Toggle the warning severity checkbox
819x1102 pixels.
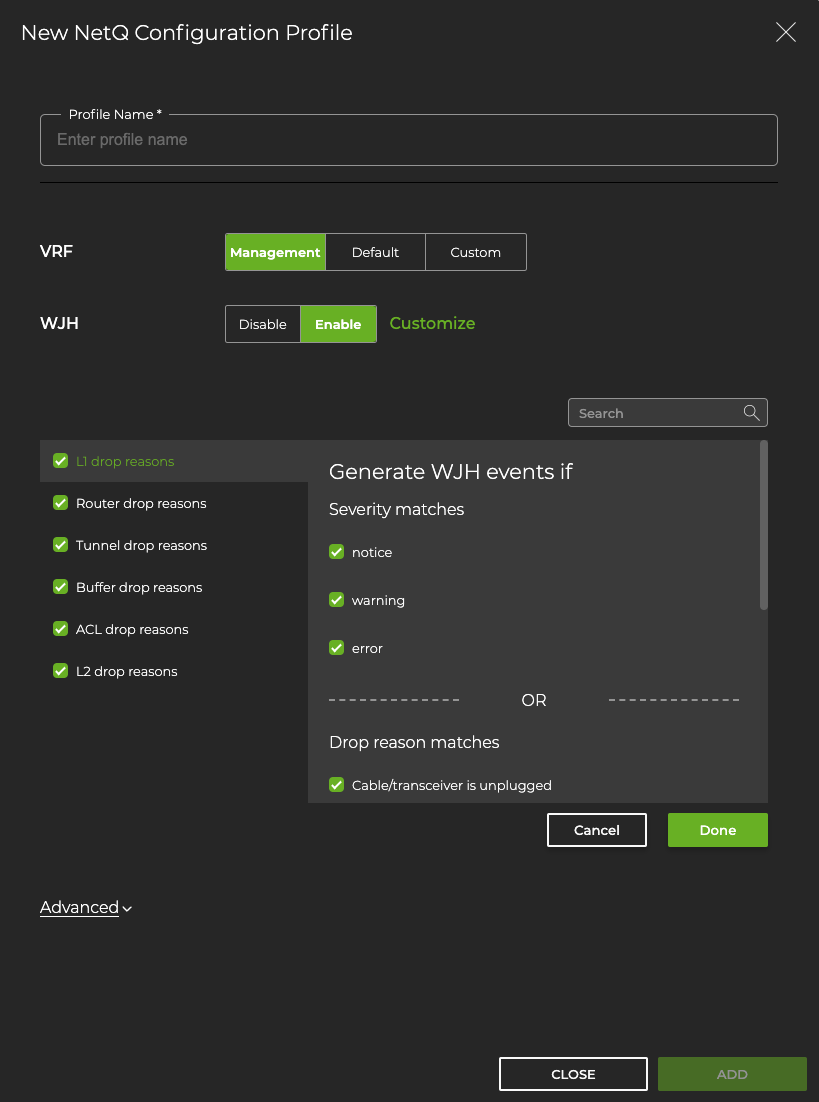click(x=336, y=599)
